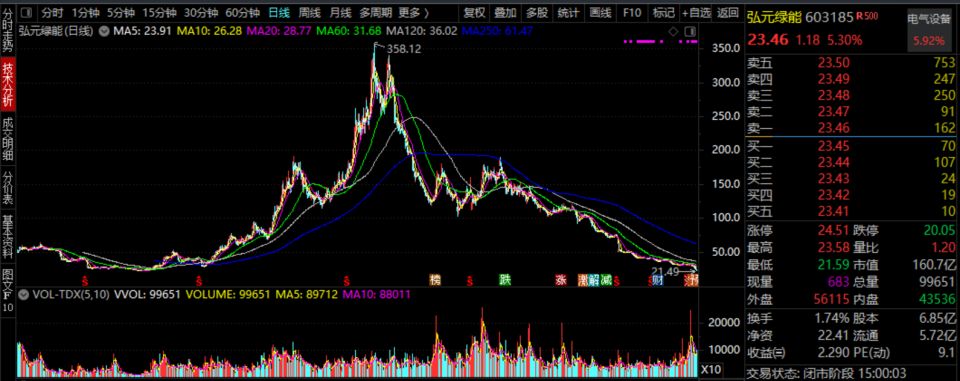Expand the 弘元绿能(日线) indicator dropdown

pos(103,31)
